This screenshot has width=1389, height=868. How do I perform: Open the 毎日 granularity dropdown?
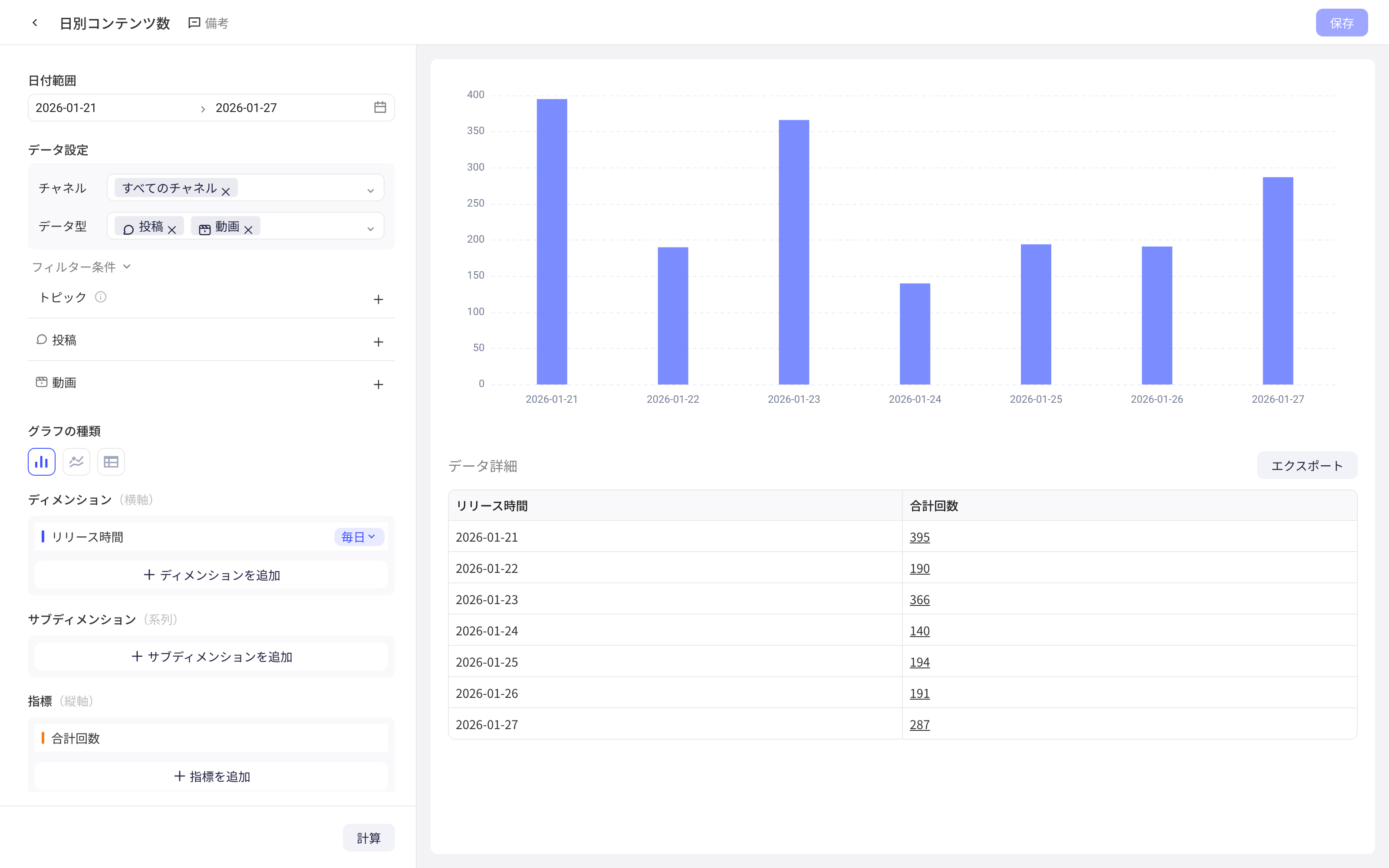click(359, 537)
